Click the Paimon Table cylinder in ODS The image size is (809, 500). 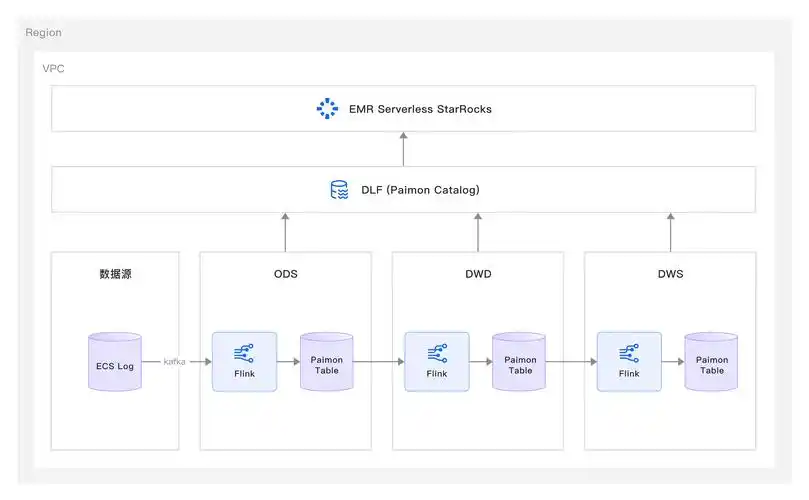327,361
